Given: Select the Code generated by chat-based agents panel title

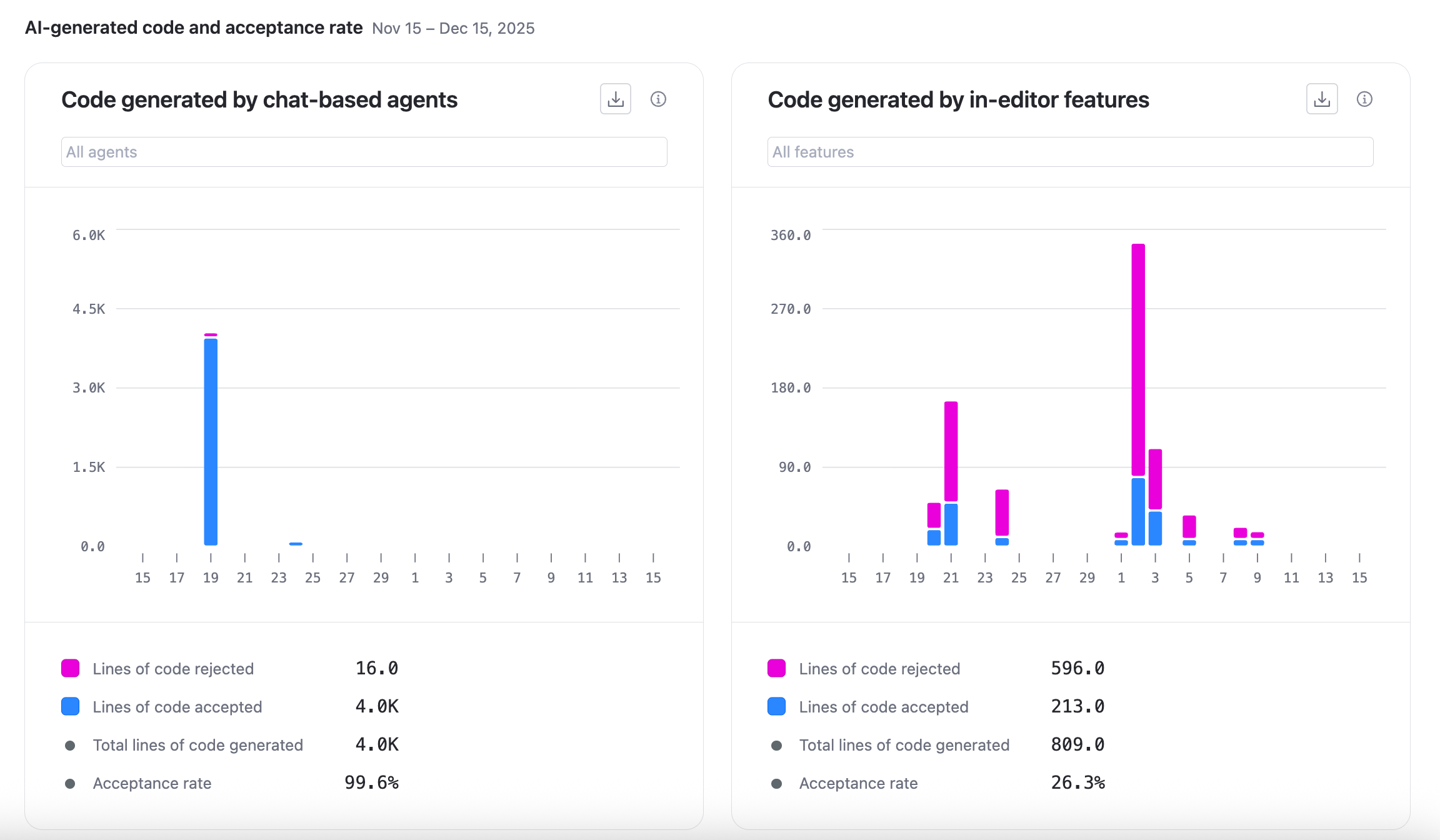Looking at the screenshot, I should 259,99.
